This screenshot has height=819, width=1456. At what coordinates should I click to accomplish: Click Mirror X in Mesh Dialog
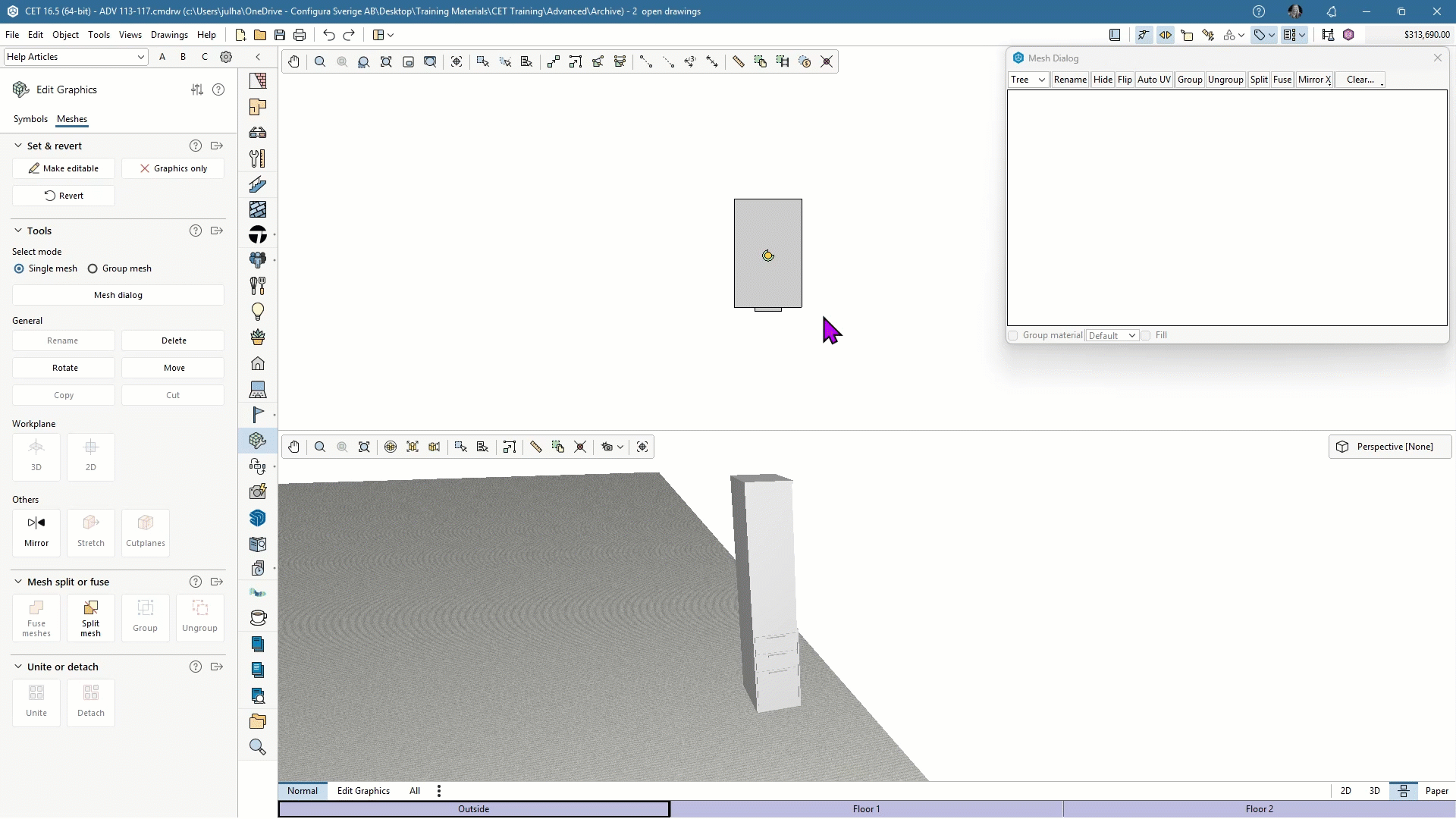point(1314,80)
